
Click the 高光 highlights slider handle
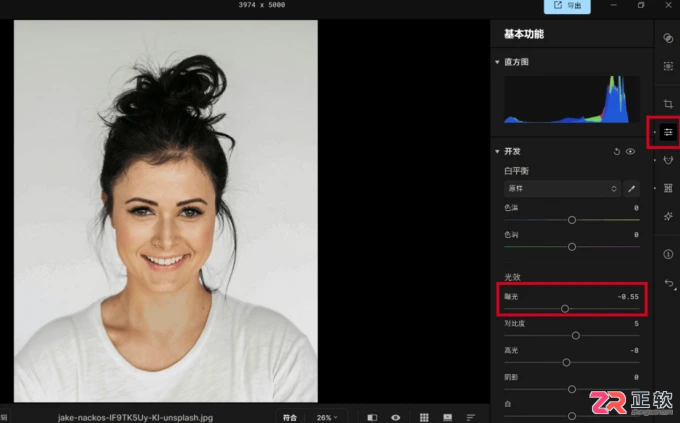566,362
